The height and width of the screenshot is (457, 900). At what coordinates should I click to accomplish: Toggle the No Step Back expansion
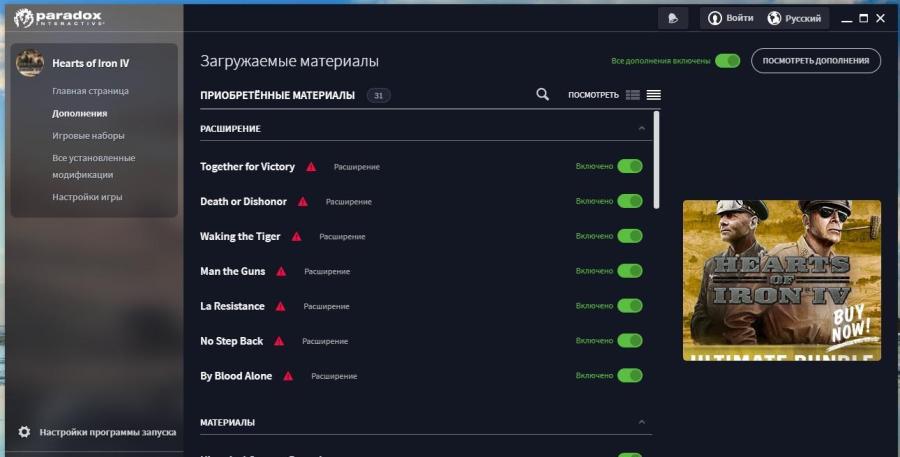tap(629, 341)
